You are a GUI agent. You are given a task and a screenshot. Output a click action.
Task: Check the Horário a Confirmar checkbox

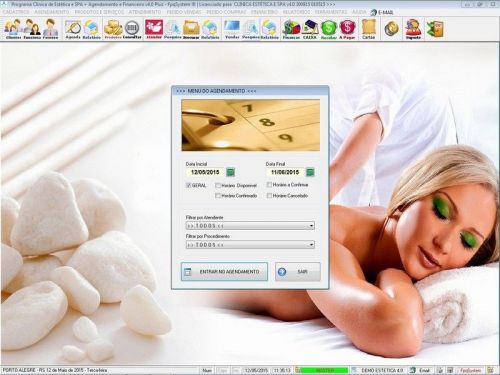[269, 185]
